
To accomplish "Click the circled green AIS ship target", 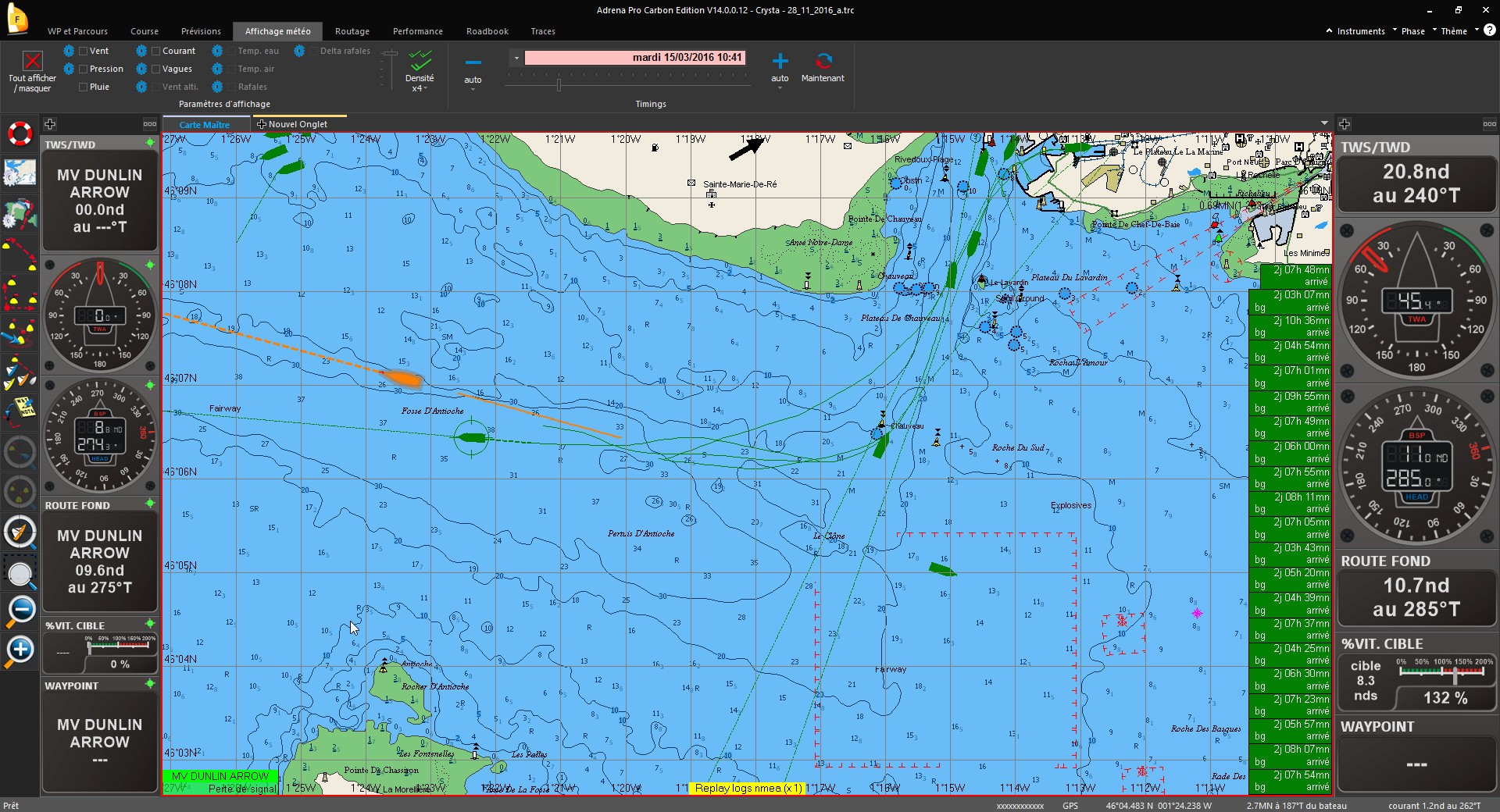I will click(x=471, y=437).
